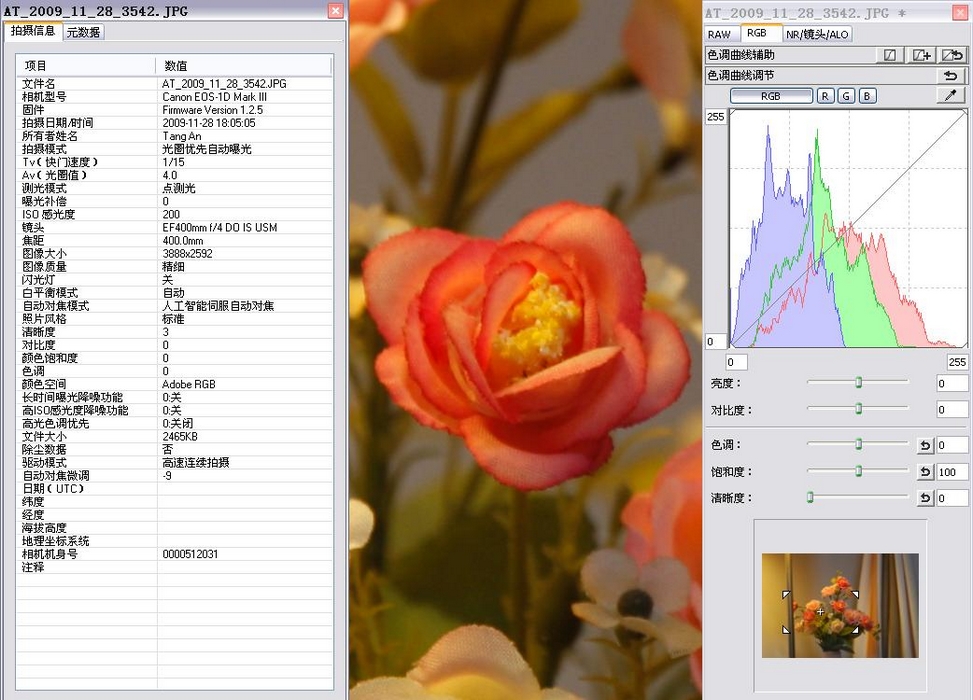The height and width of the screenshot is (700, 973).
Task: Reset the tone curve adjustment
Action: coord(951,75)
